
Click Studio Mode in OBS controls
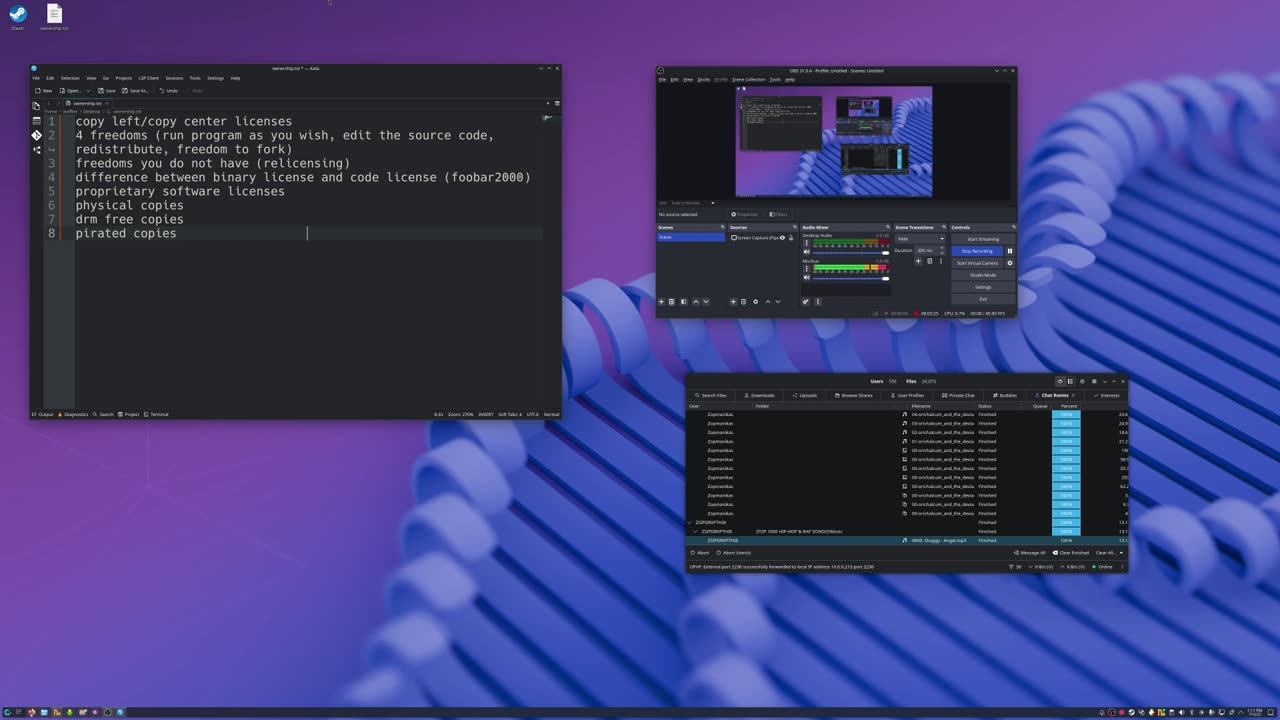click(x=983, y=275)
